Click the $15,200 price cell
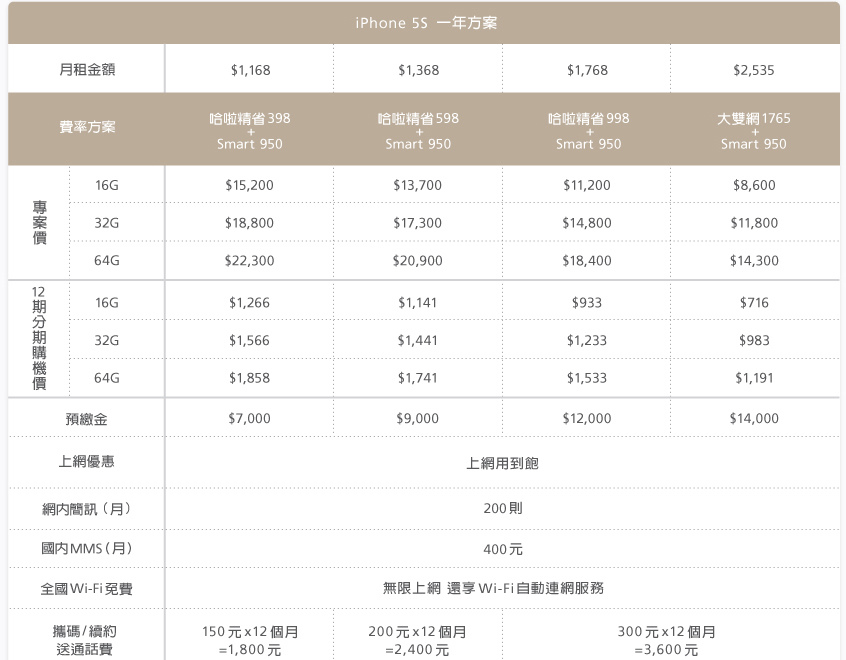Screen dimensions: 846x660 click(249, 185)
